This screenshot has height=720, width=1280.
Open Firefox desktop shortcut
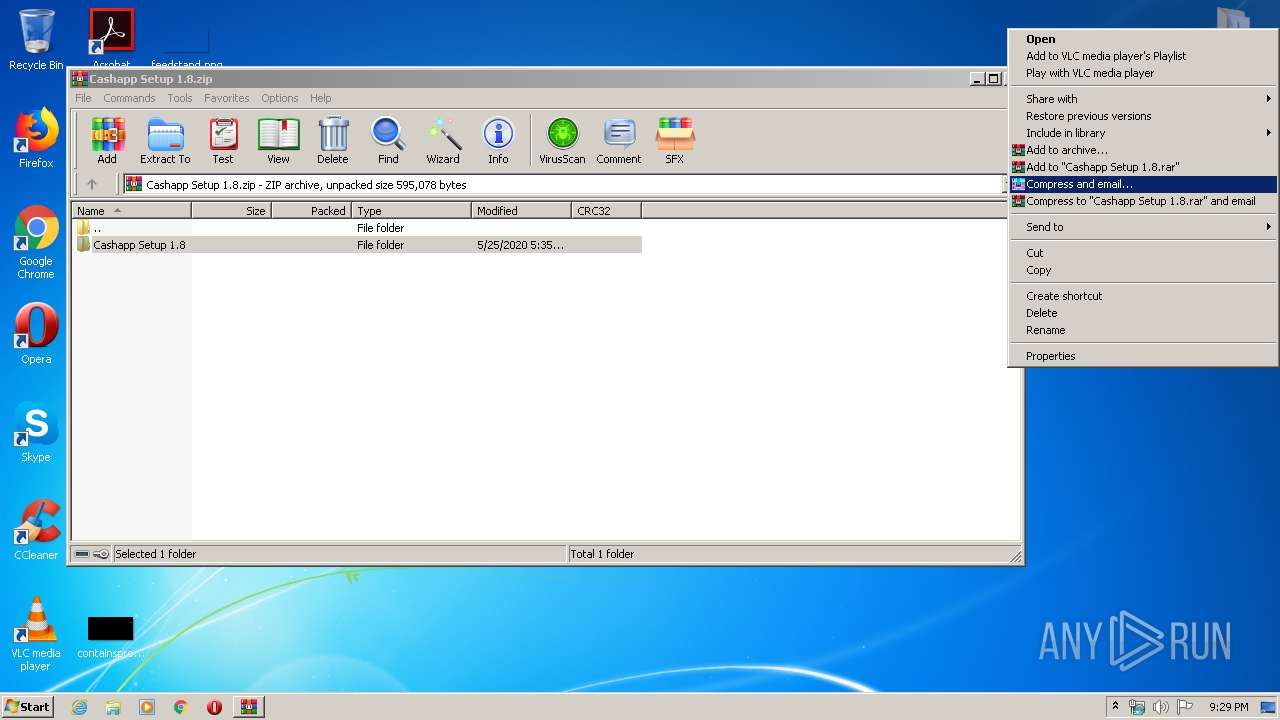pyautogui.click(x=36, y=138)
